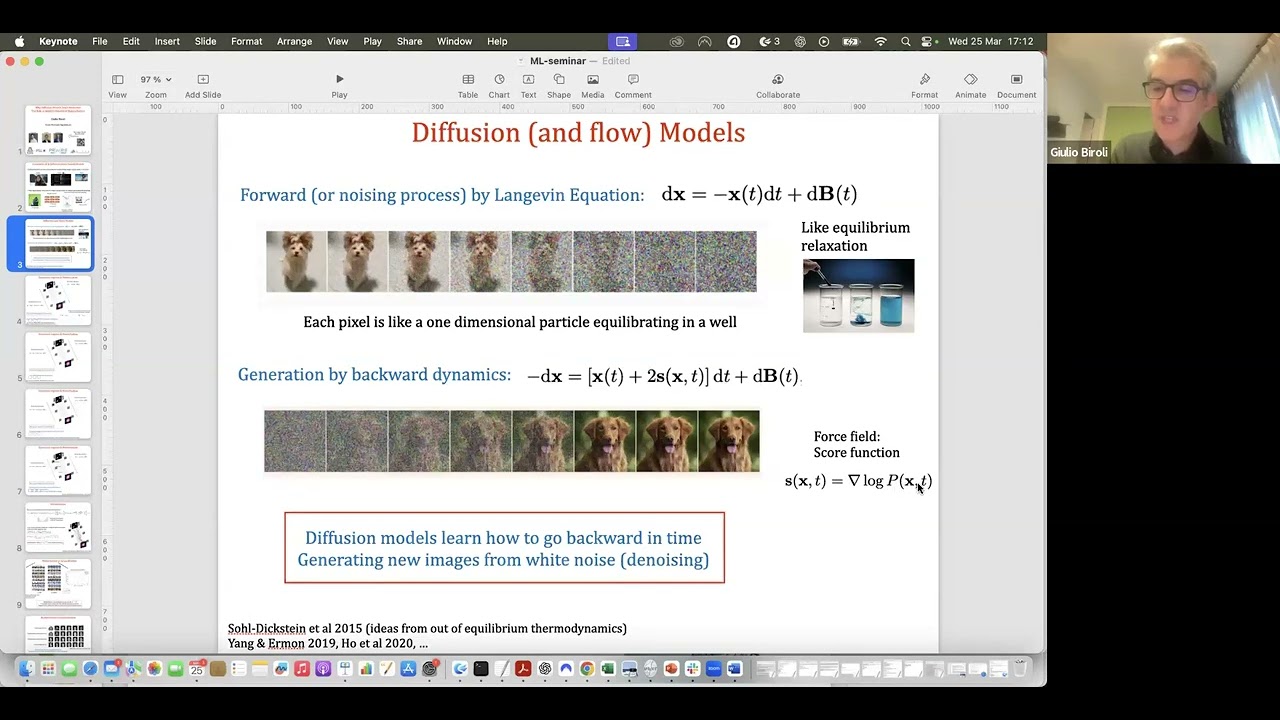Select slide 4 thumbnail in navigator
The image size is (1280, 720).
point(59,300)
